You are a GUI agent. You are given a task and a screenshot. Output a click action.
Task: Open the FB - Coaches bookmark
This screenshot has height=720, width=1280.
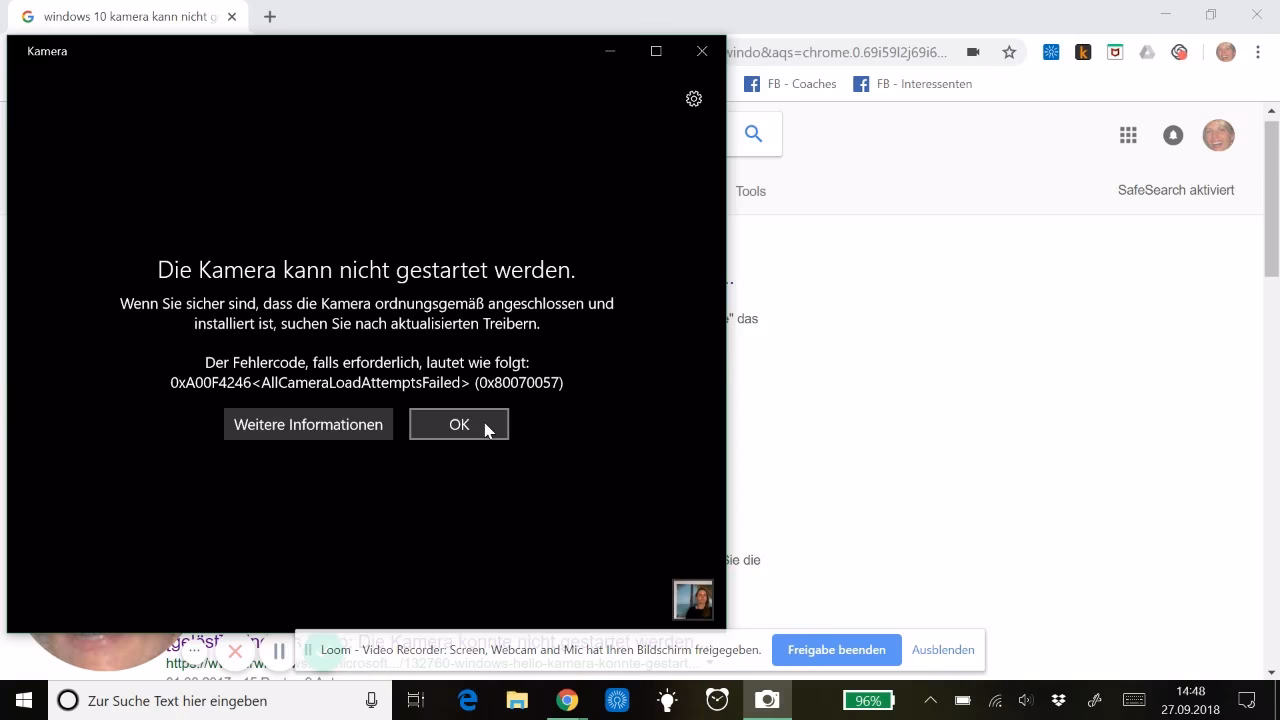pyautogui.click(x=802, y=84)
